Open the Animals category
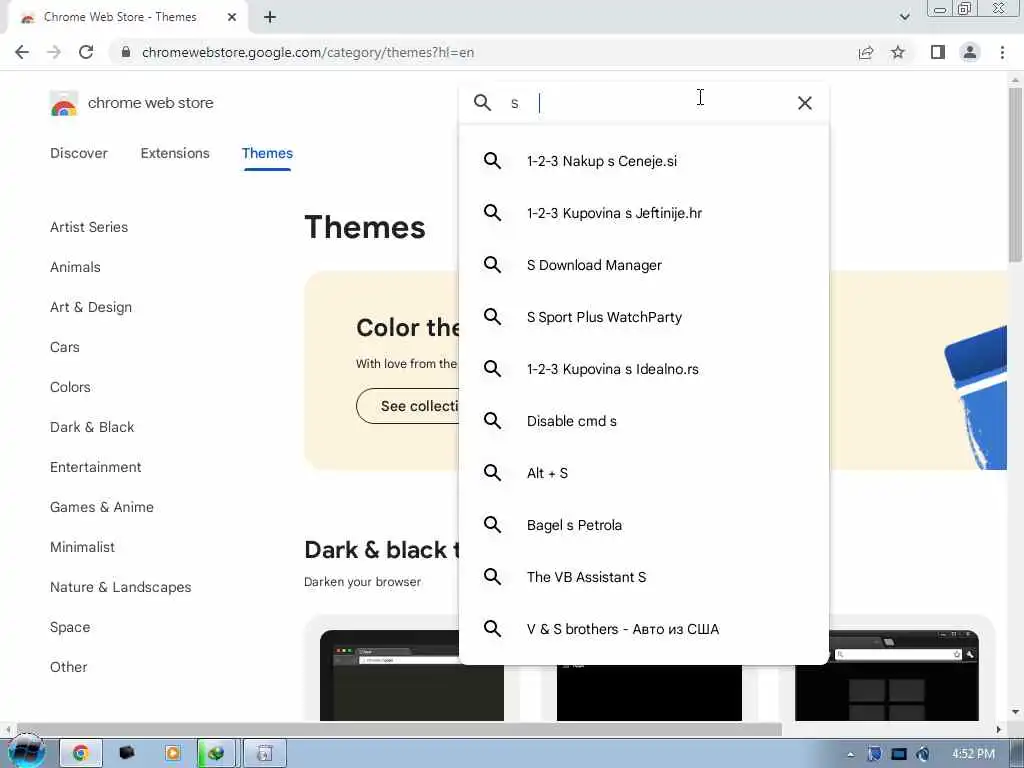Viewport: 1024px width, 768px height. 75,267
